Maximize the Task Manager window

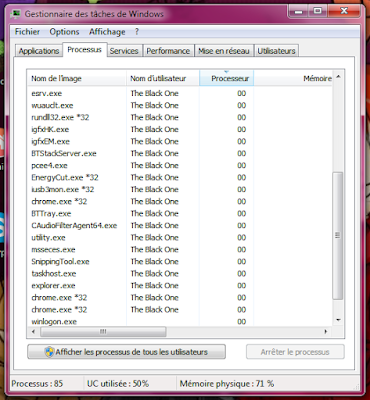click(x=317, y=12)
